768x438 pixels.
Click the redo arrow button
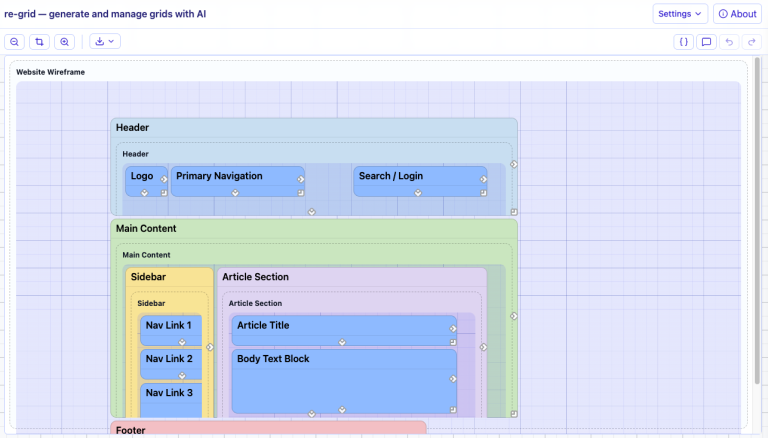(x=752, y=42)
